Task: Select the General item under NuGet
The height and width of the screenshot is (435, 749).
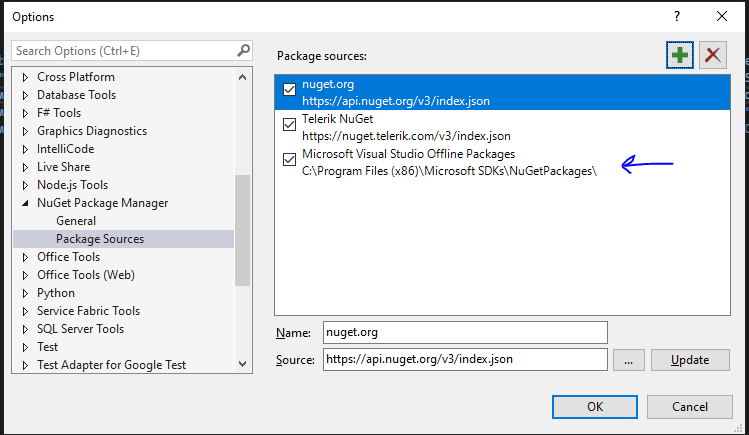Action: 76,221
